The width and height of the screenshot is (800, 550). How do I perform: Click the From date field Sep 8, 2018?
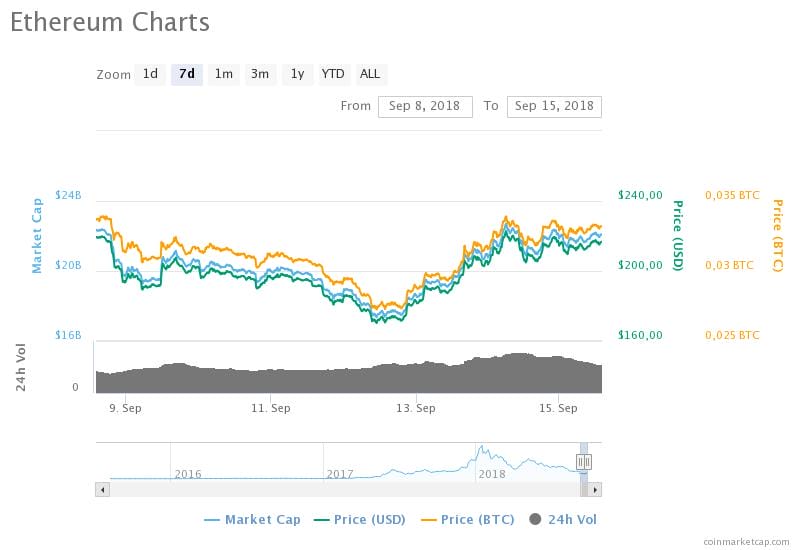click(425, 107)
